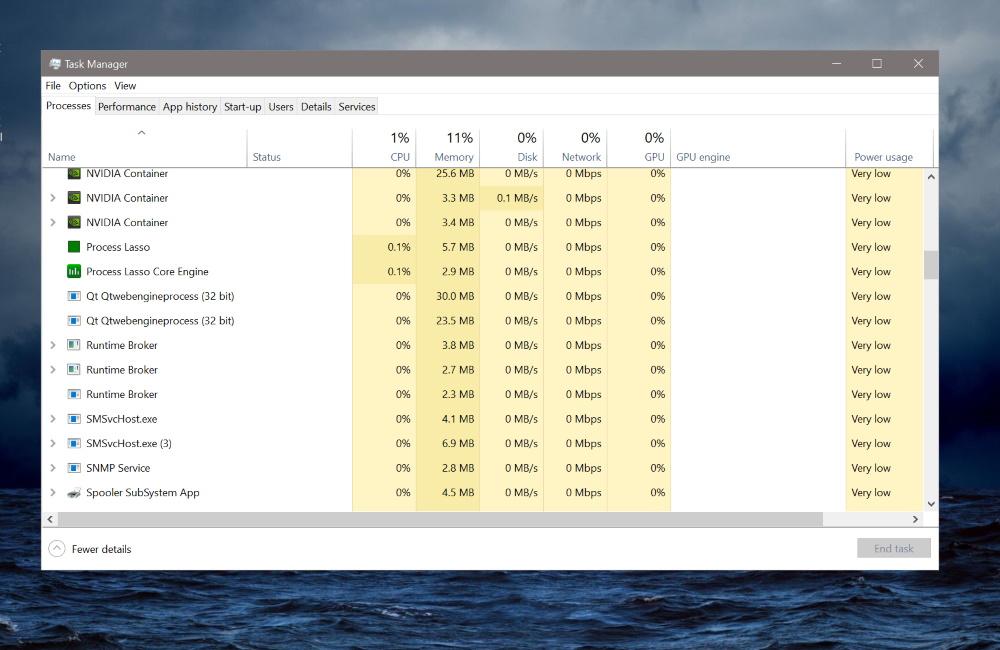The image size is (1000, 650).
Task: Click the SMSvcHost.exe (3) process icon
Action: tap(74, 443)
